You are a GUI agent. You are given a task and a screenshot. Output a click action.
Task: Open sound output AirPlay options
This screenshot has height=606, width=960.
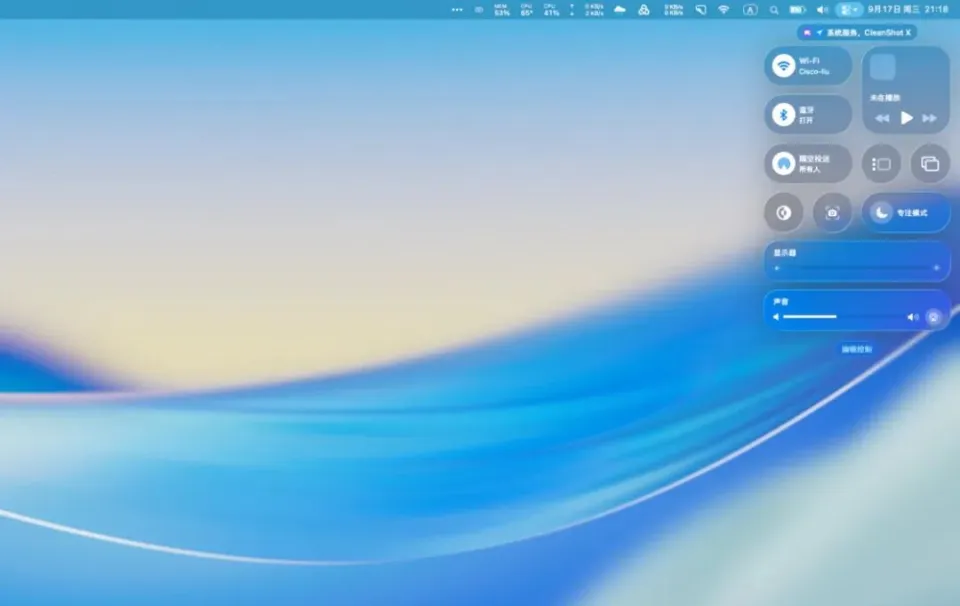pos(934,317)
